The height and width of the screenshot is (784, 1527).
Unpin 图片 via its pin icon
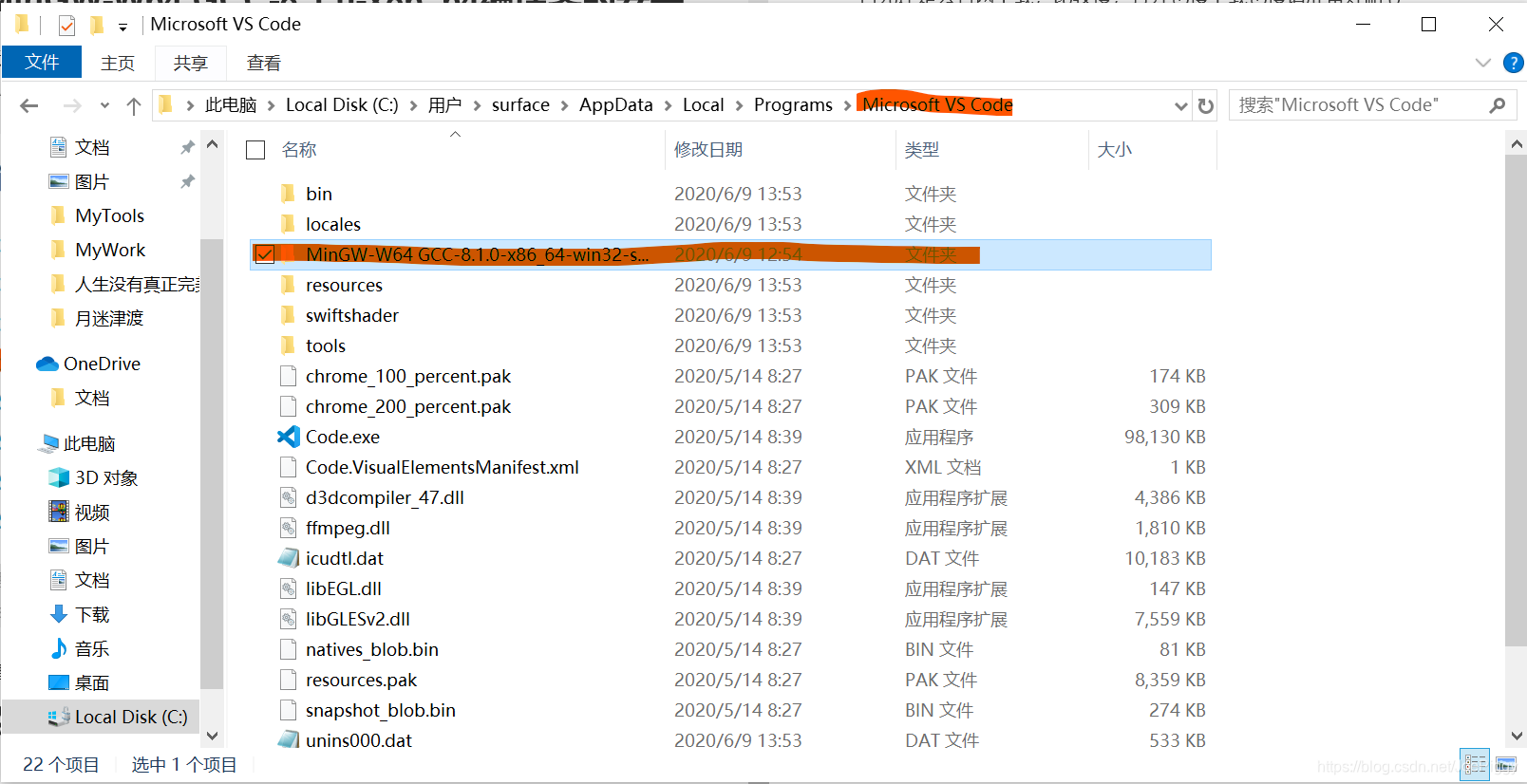click(x=187, y=181)
